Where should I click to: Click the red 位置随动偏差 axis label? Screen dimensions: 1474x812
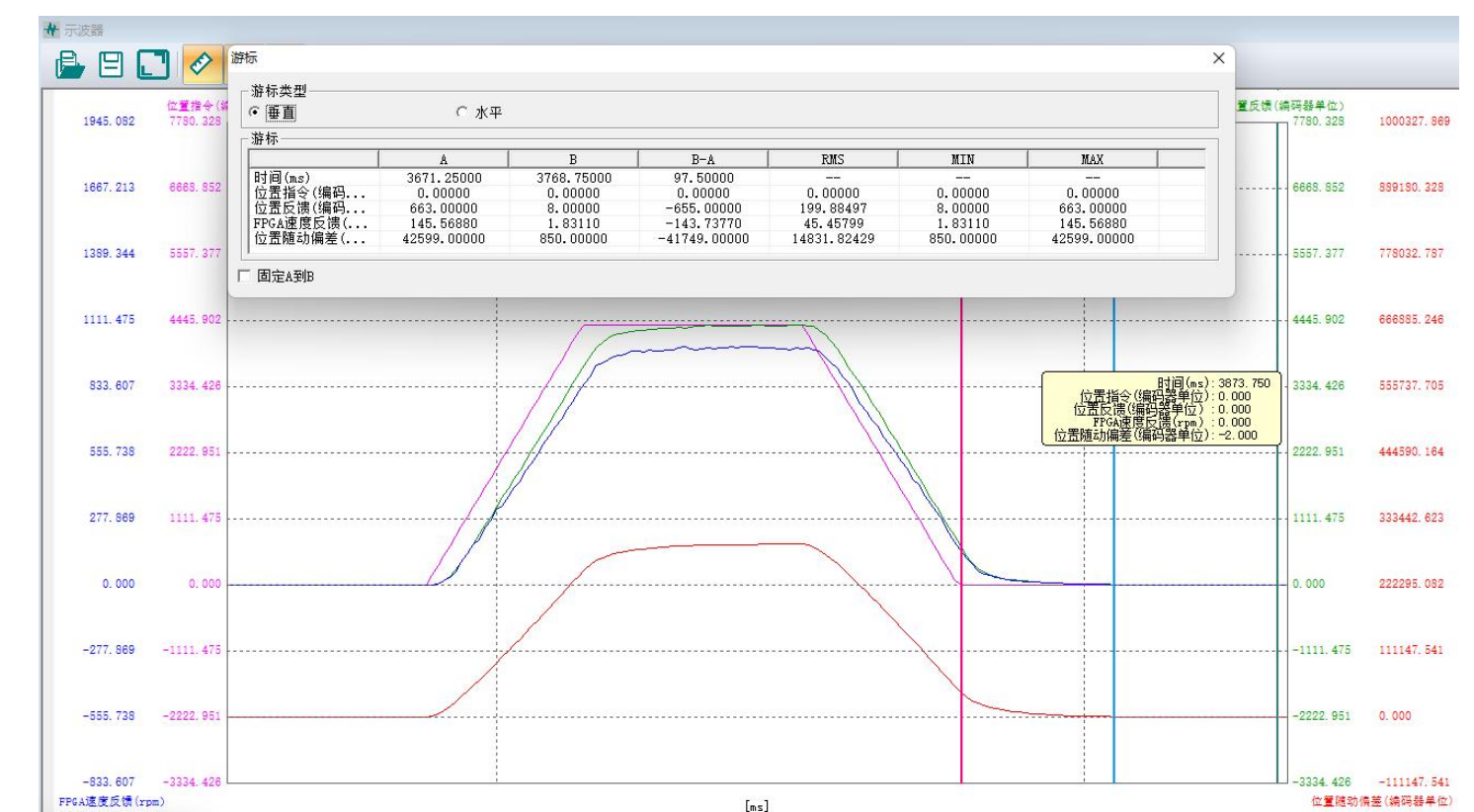point(1381,801)
